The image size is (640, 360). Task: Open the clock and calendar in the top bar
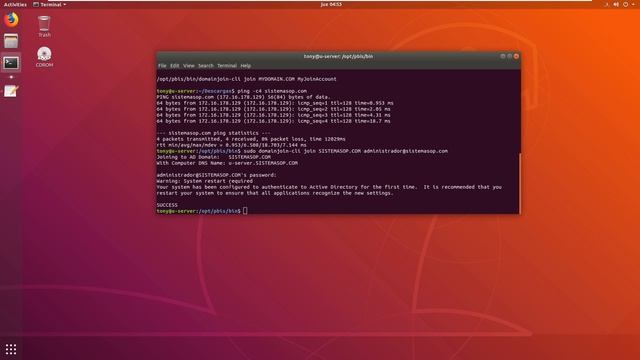pyautogui.click(x=331, y=4)
